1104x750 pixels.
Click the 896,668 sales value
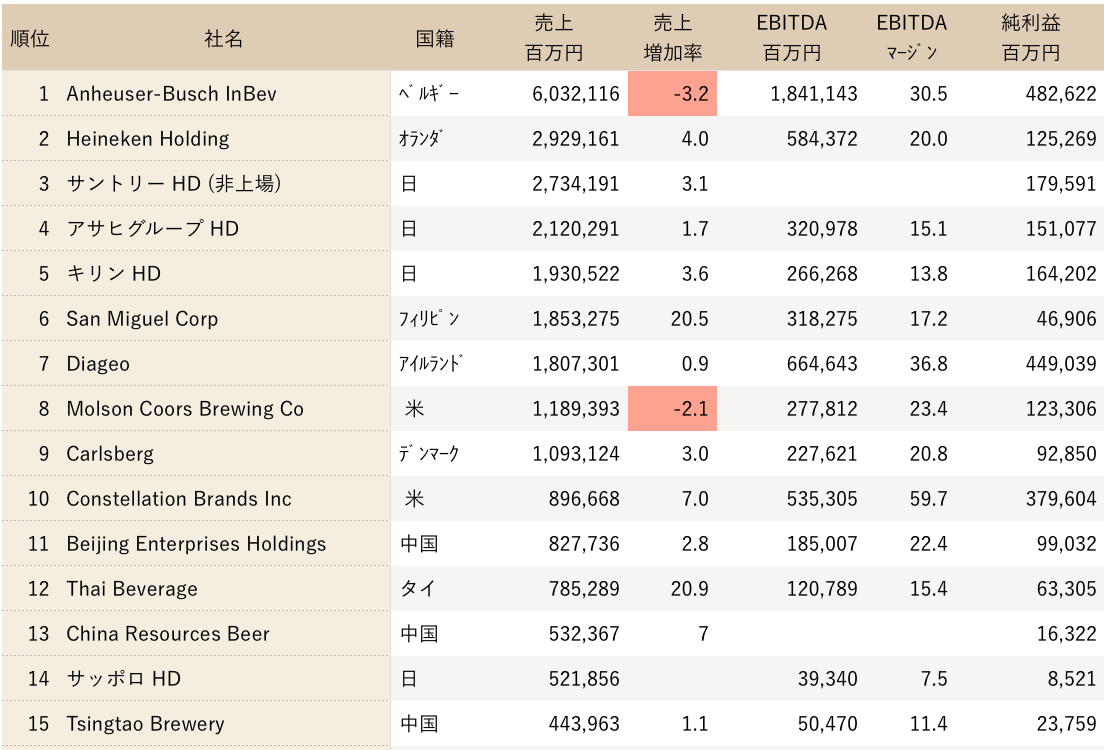pos(584,499)
